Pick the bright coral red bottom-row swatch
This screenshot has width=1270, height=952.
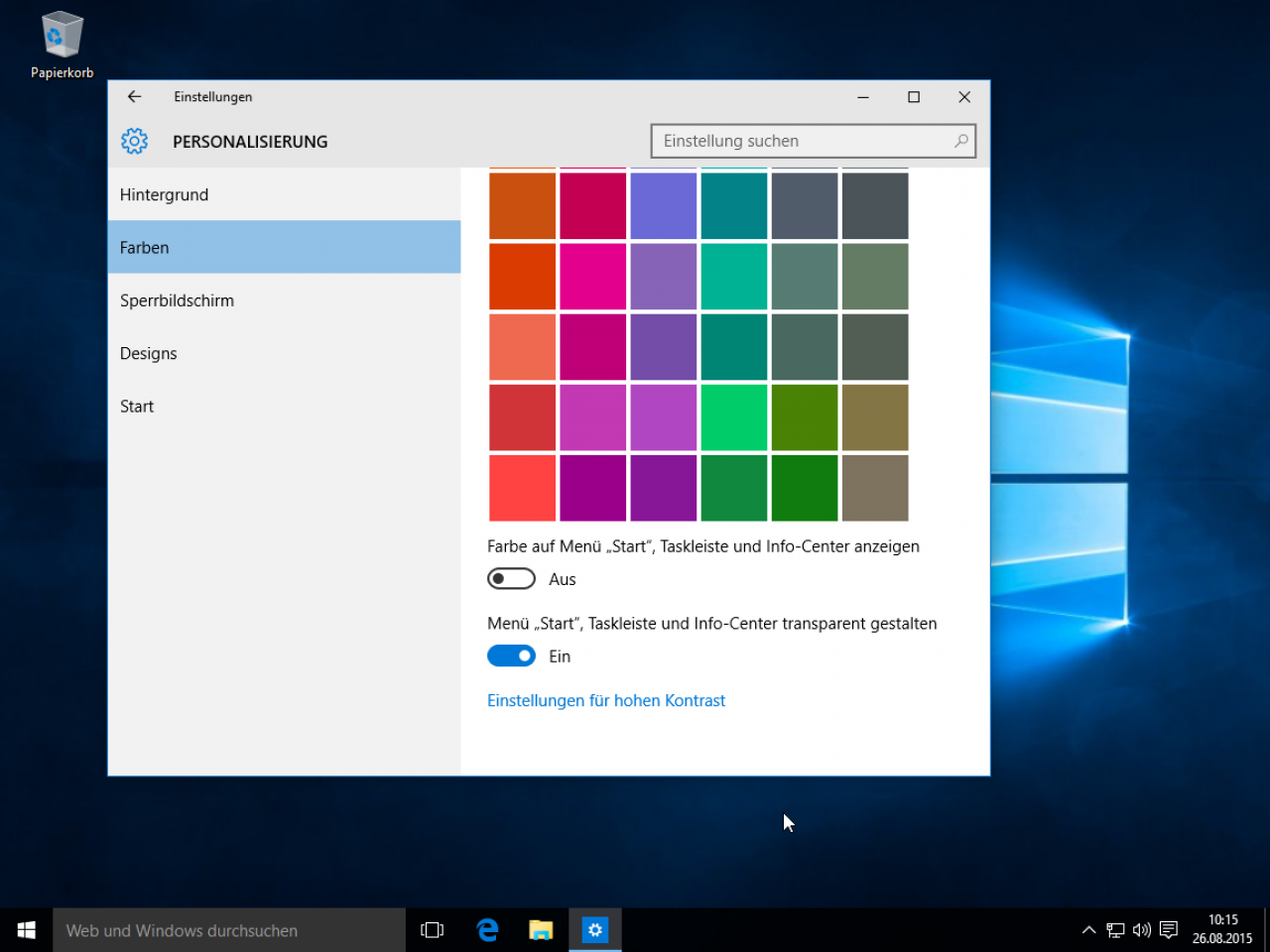tap(522, 488)
